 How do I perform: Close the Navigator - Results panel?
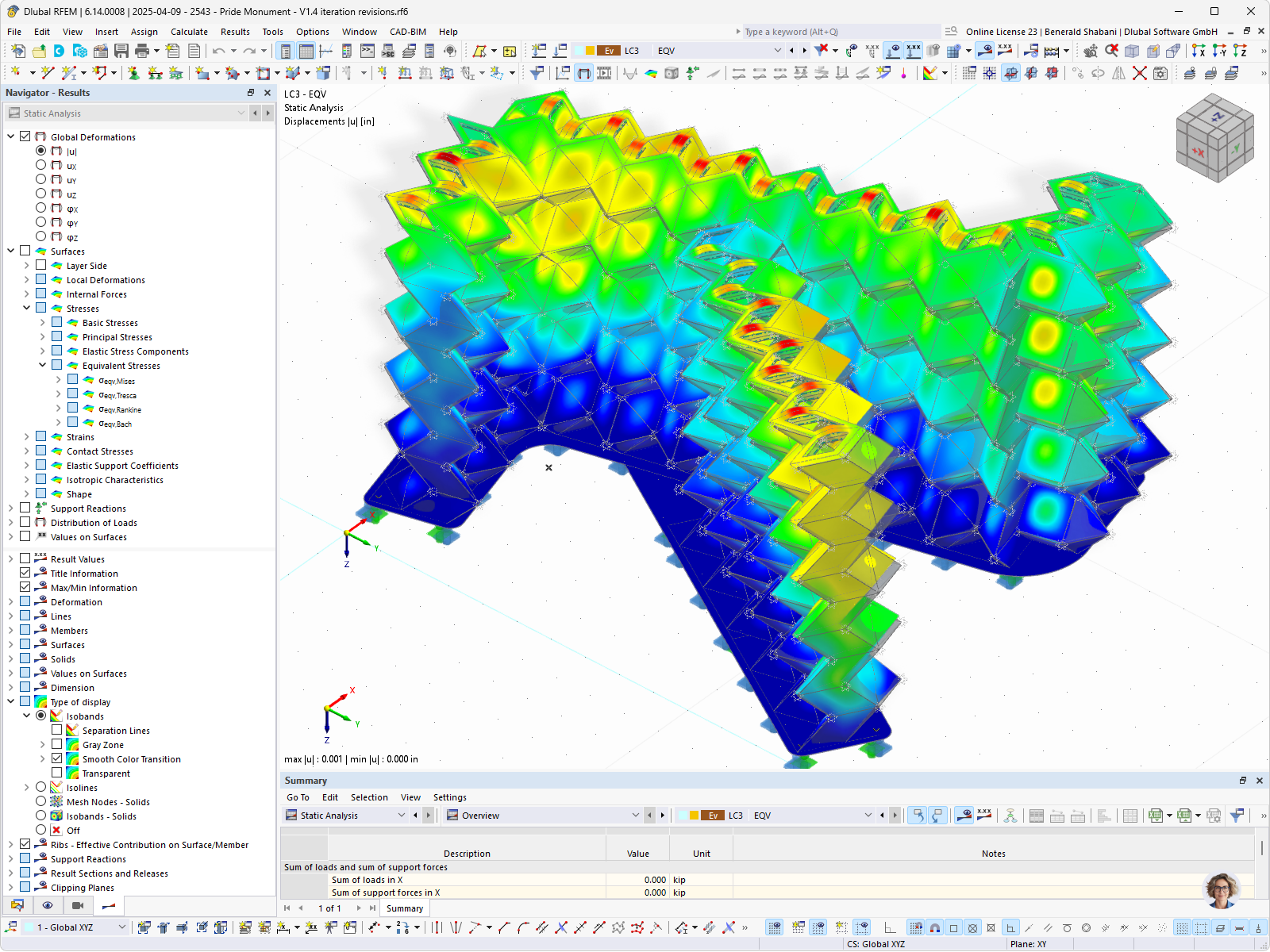[x=267, y=93]
